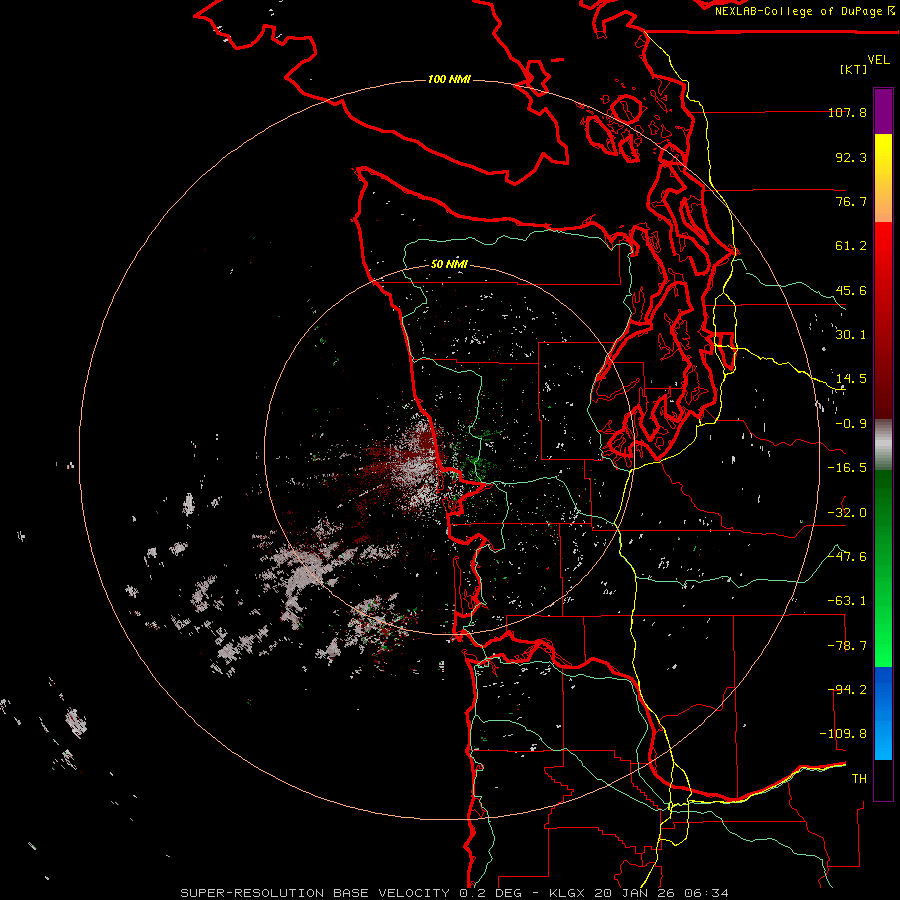The image size is (900, 900).
Task: Click the SUPER-RESOLUTION BASE VELOCITY caption text
Action: (315, 893)
